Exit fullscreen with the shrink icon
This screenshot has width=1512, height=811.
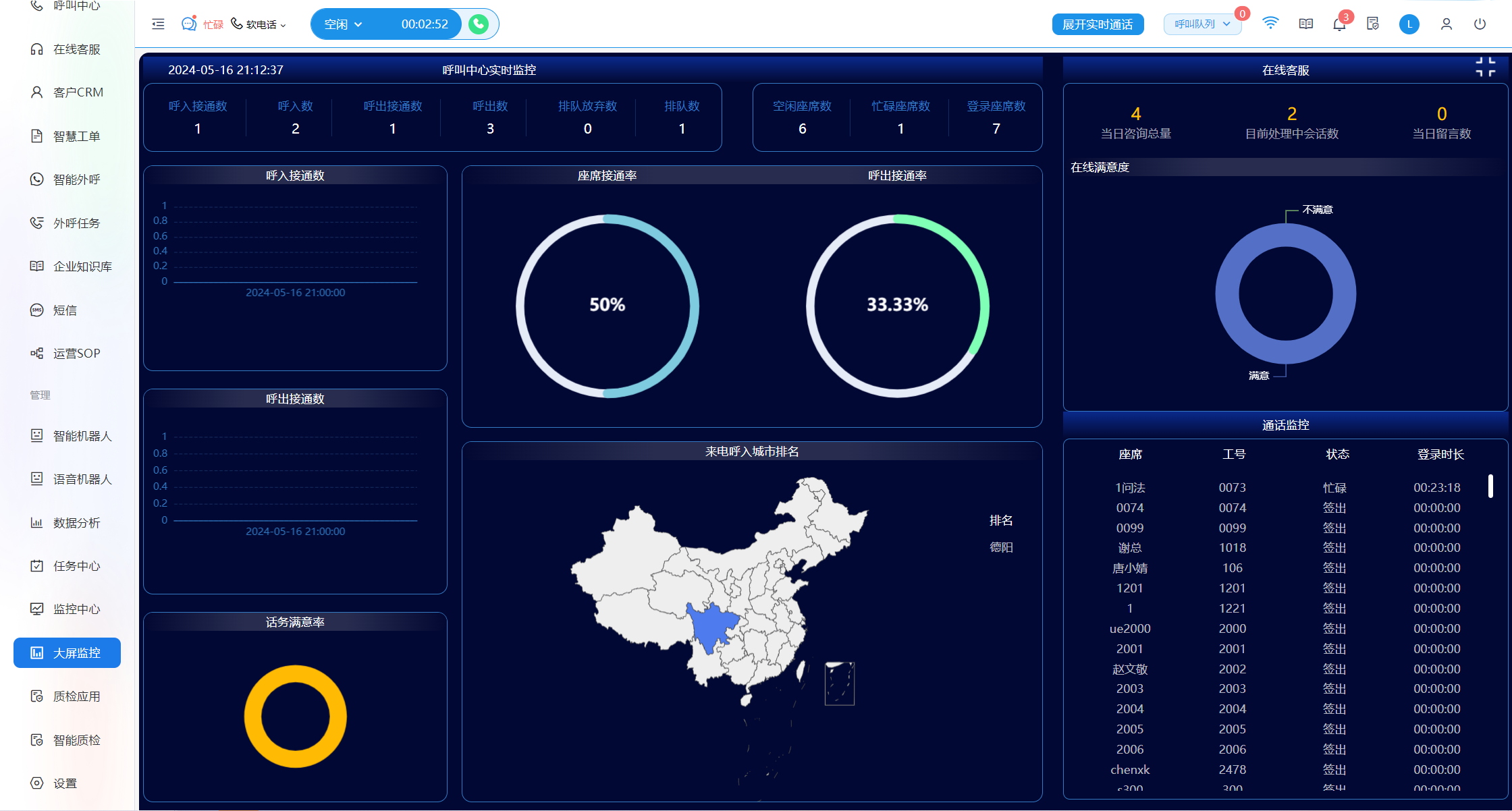1485,67
